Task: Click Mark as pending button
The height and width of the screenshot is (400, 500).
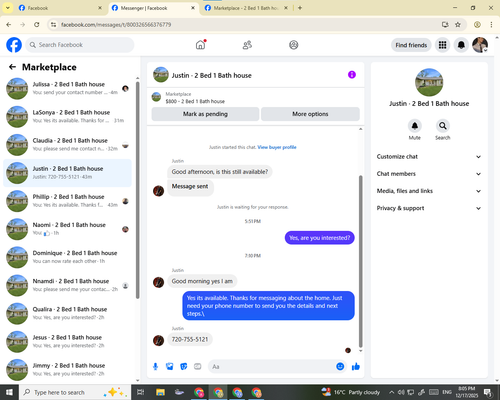Action: (x=205, y=114)
